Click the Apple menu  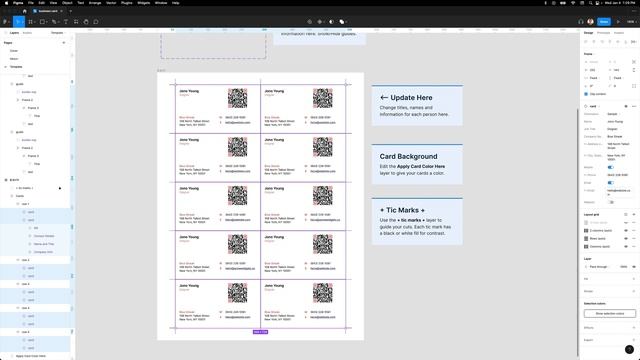[x=6, y=3]
